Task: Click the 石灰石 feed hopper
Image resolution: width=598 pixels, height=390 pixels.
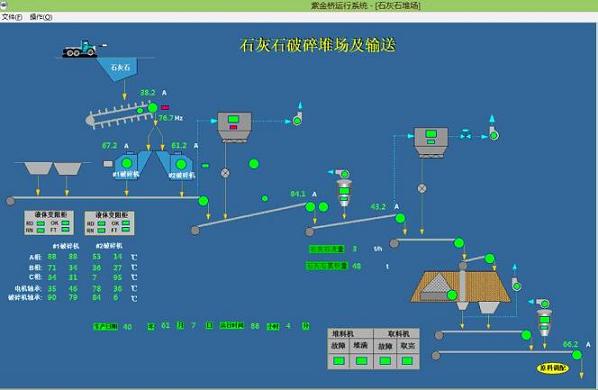Action: pos(118,69)
